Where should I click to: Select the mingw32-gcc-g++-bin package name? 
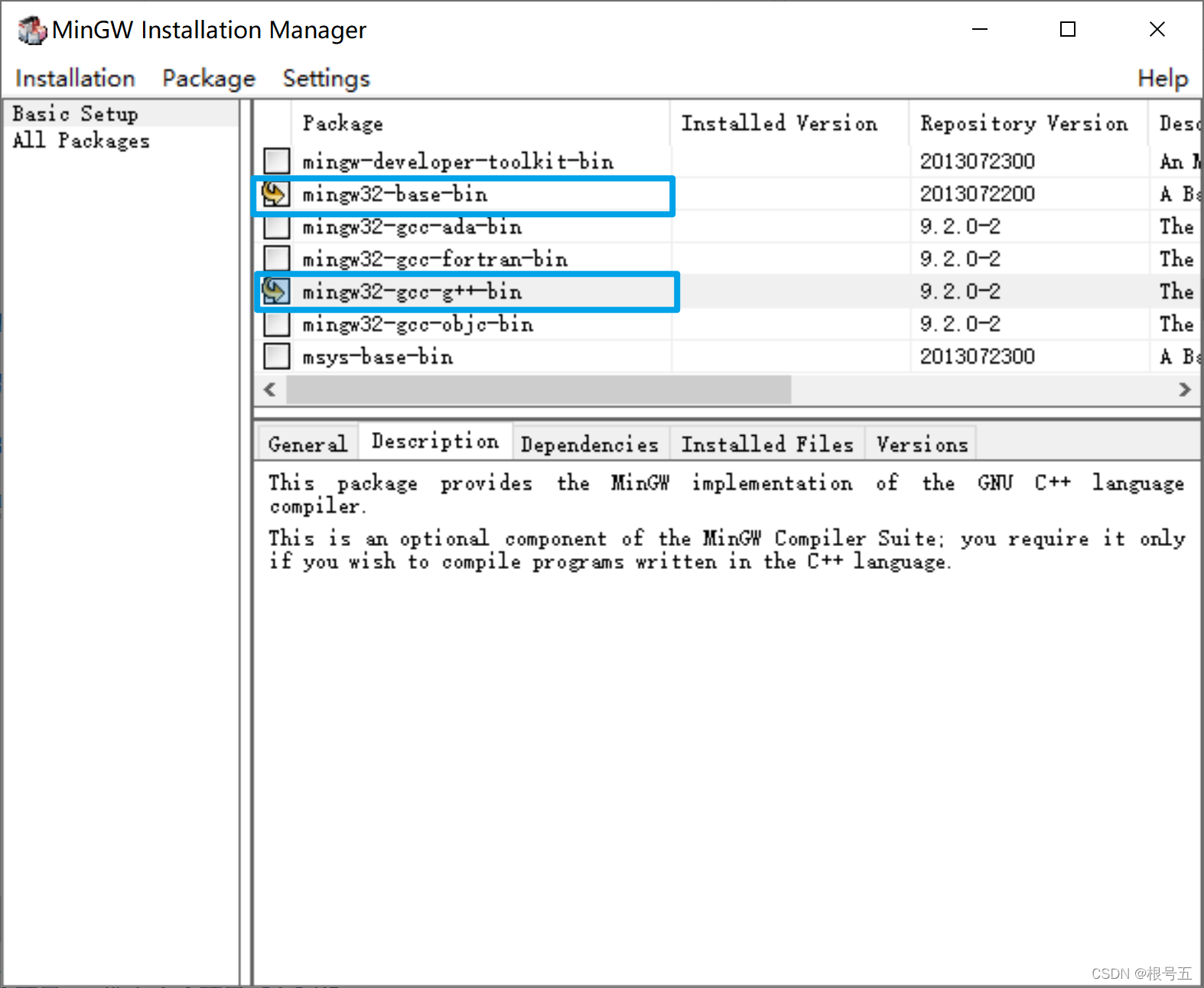412,291
